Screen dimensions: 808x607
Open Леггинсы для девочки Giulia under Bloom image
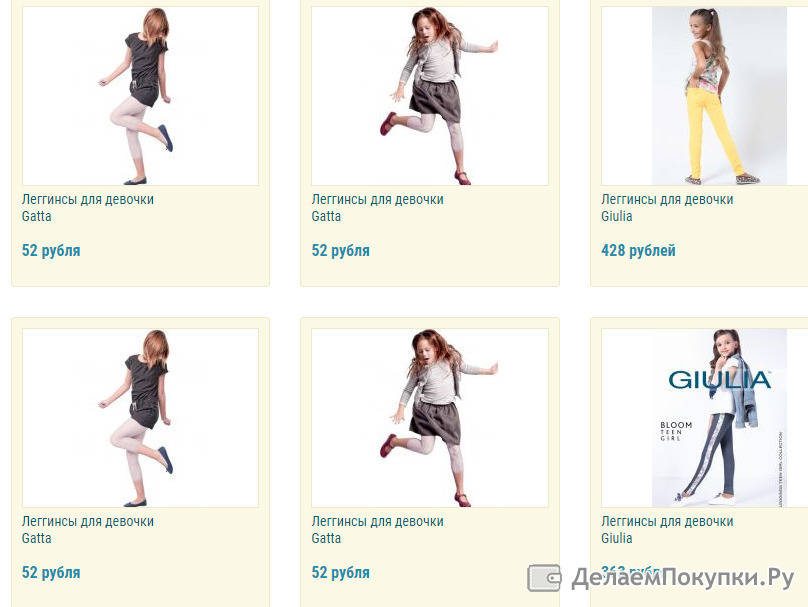click(667, 530)
